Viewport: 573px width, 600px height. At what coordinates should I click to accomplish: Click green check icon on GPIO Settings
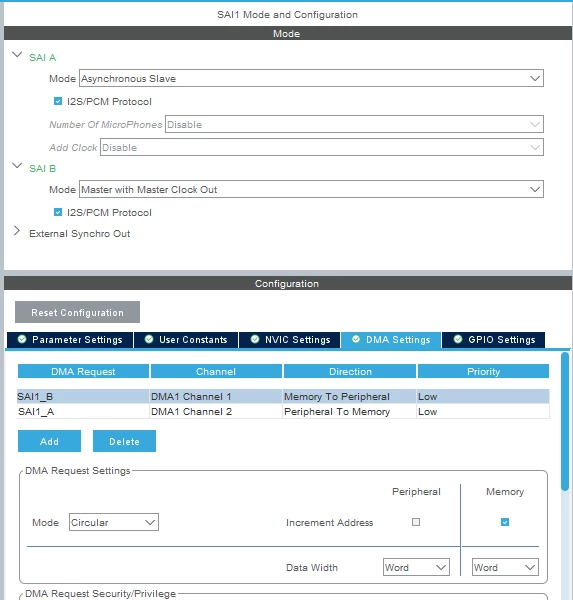(x=458, y=339)
